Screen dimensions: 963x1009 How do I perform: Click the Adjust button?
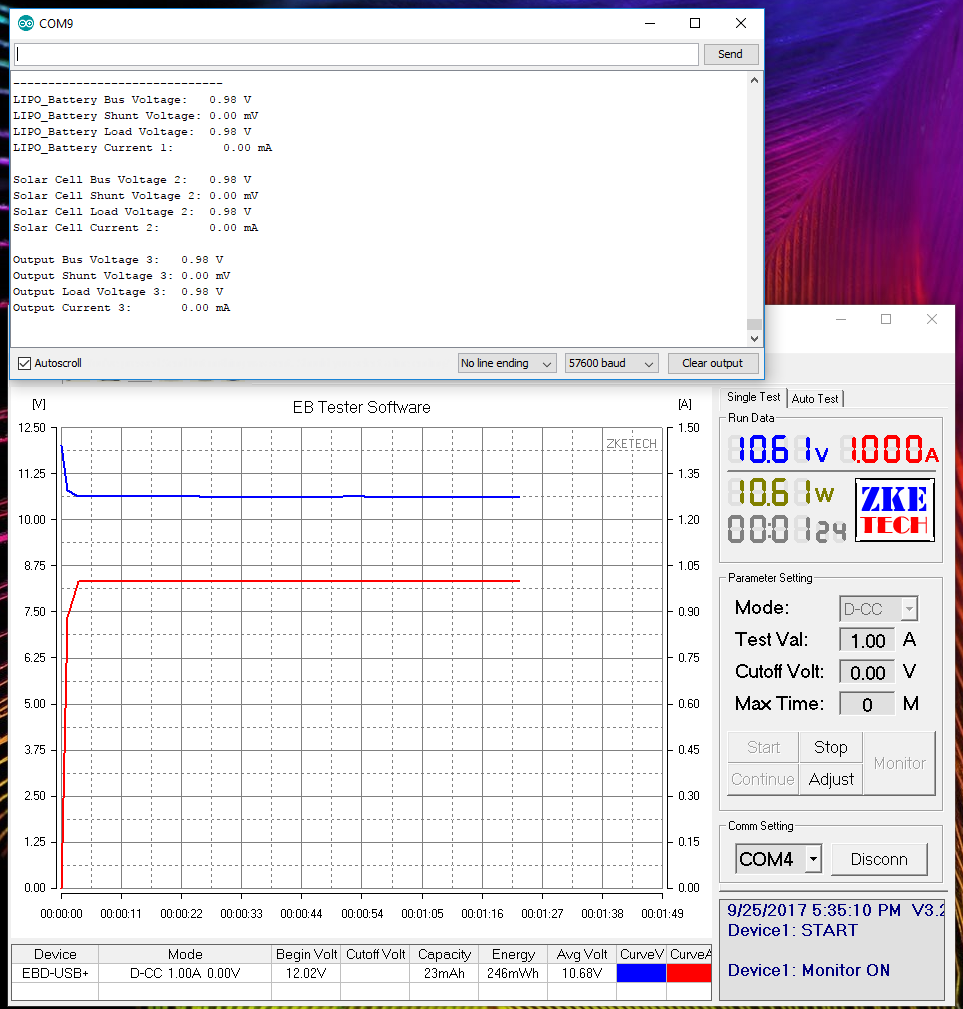pos(830,779)
